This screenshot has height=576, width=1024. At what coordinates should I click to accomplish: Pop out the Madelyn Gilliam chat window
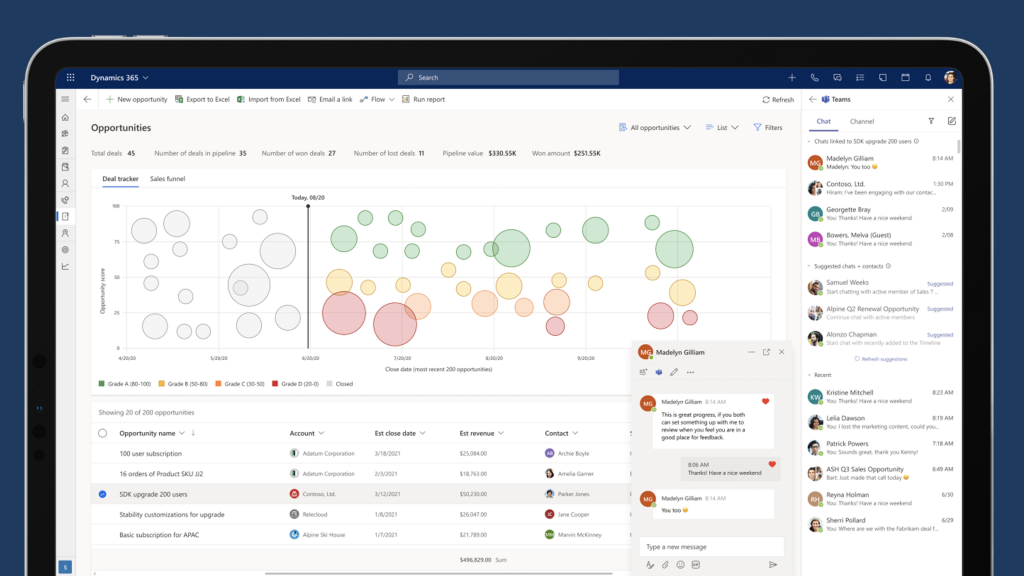coord(766,352)
